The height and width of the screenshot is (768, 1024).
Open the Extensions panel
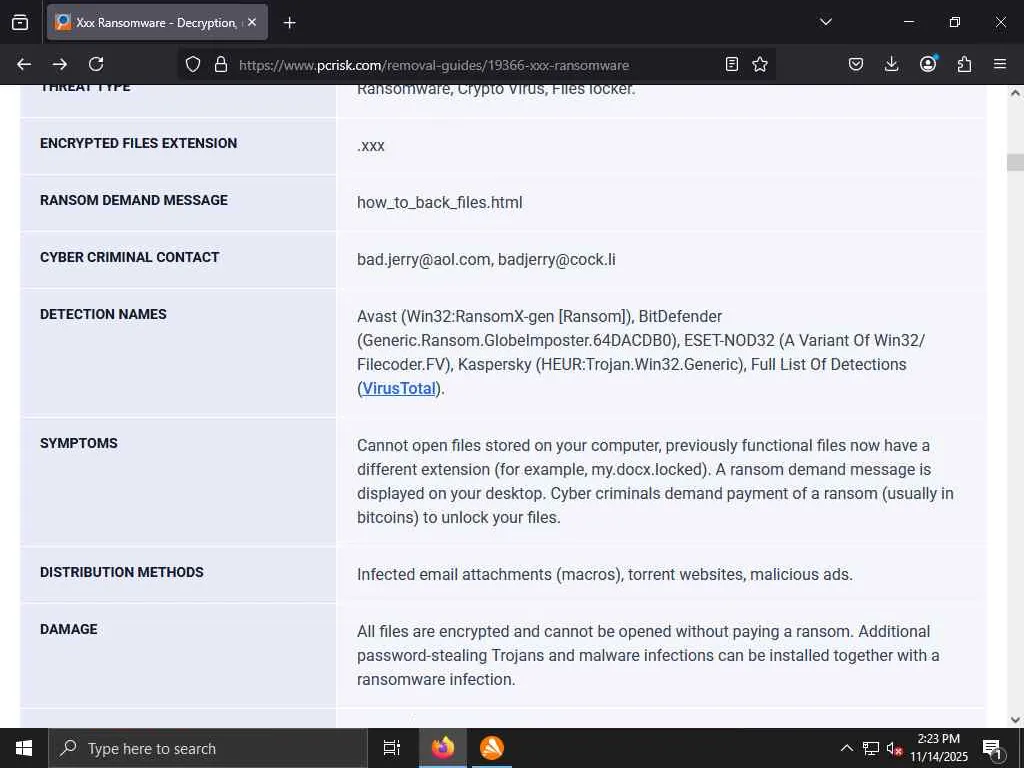tap(964, 64)
